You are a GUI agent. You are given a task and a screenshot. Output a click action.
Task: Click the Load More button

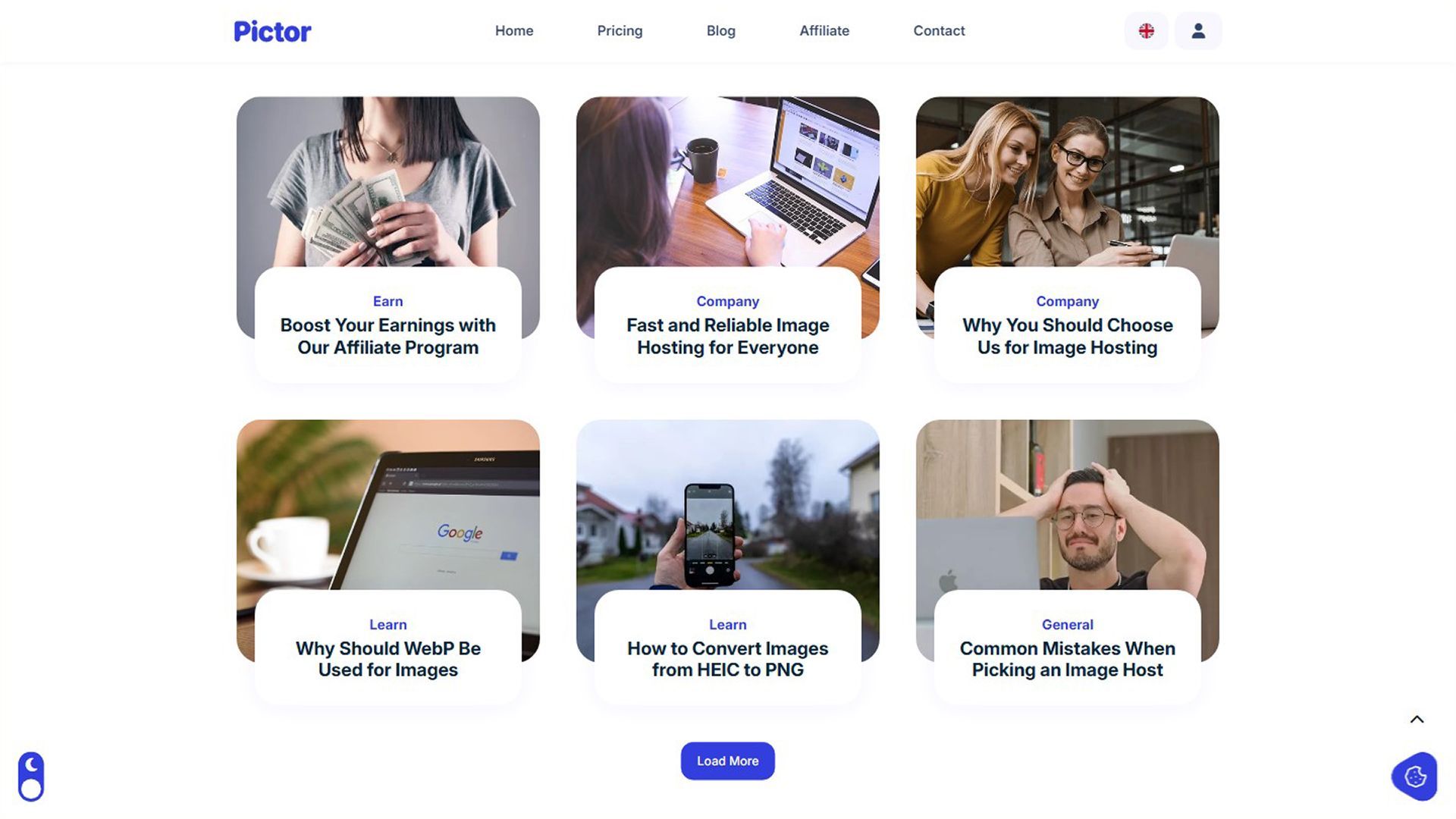(727, 761)
